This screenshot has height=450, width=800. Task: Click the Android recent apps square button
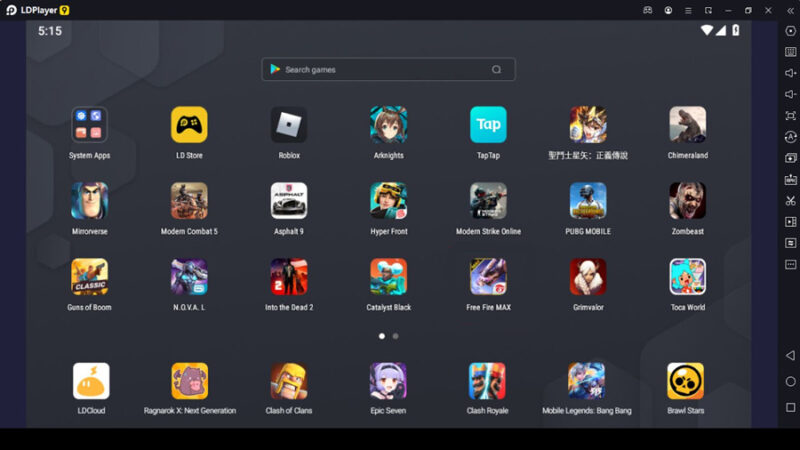tap(790, 408)
